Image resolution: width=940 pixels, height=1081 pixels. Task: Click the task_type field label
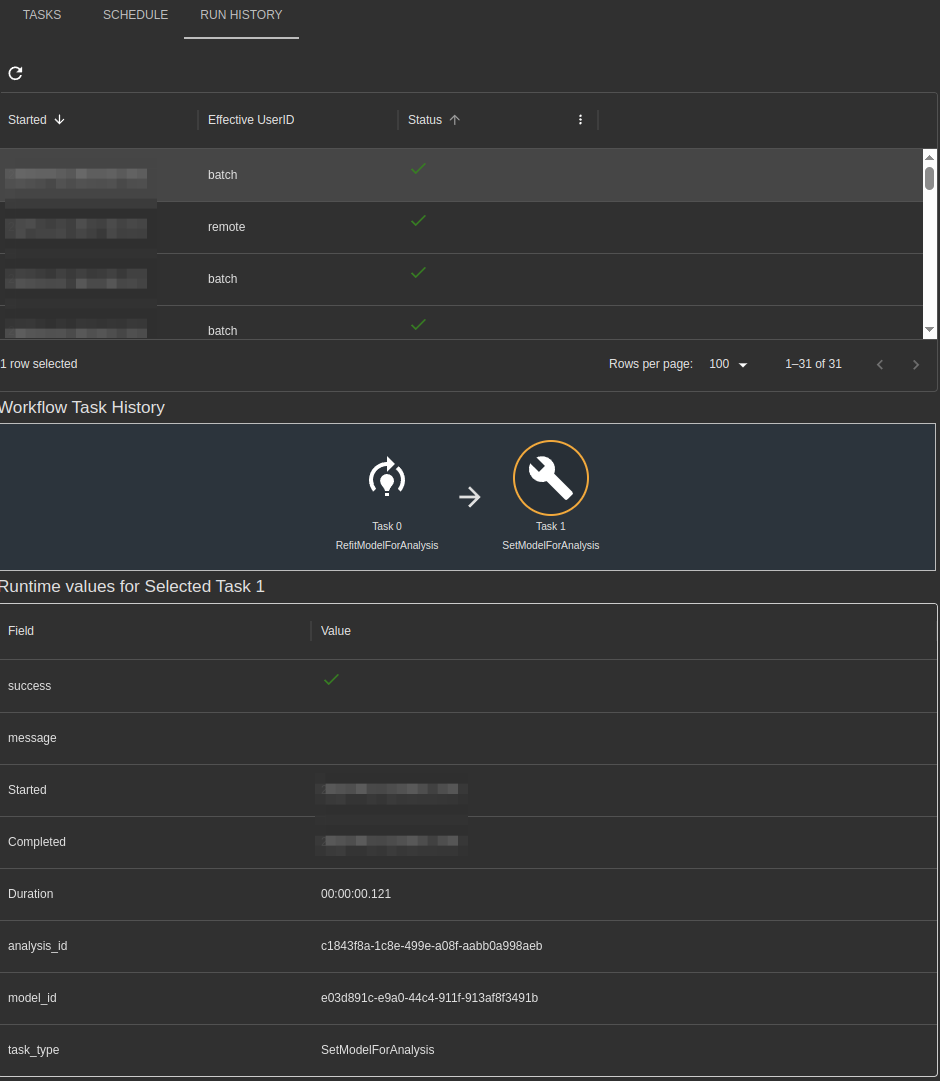(34, 1050)
